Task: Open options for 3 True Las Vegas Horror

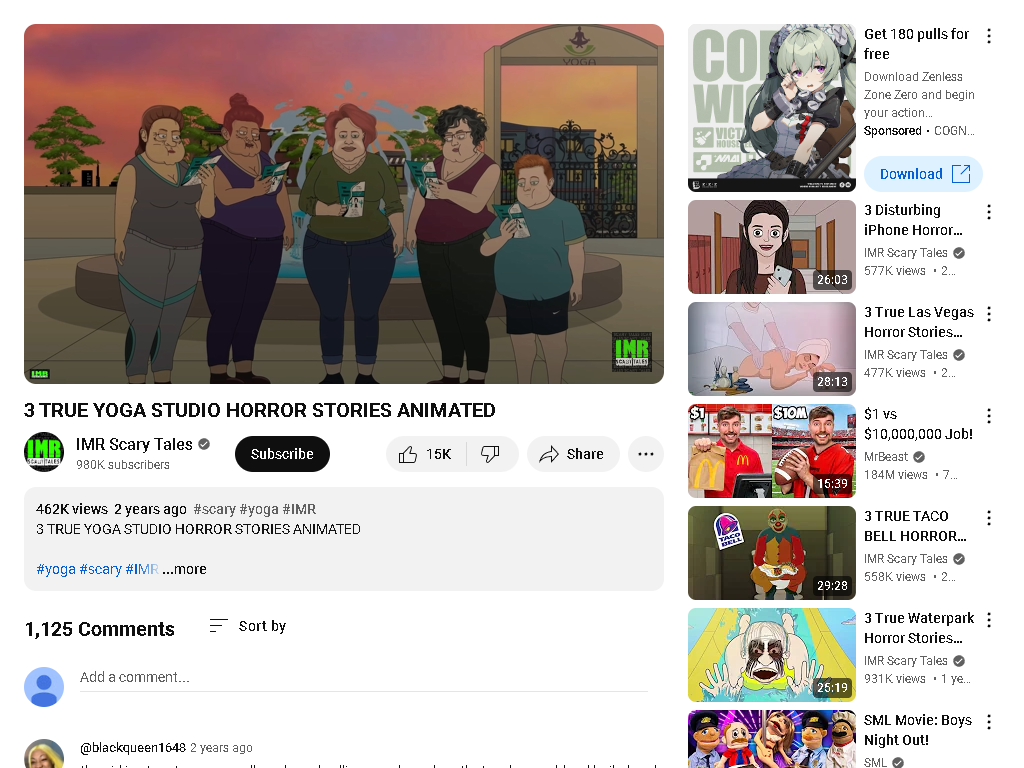Action: tap(989, 314)
